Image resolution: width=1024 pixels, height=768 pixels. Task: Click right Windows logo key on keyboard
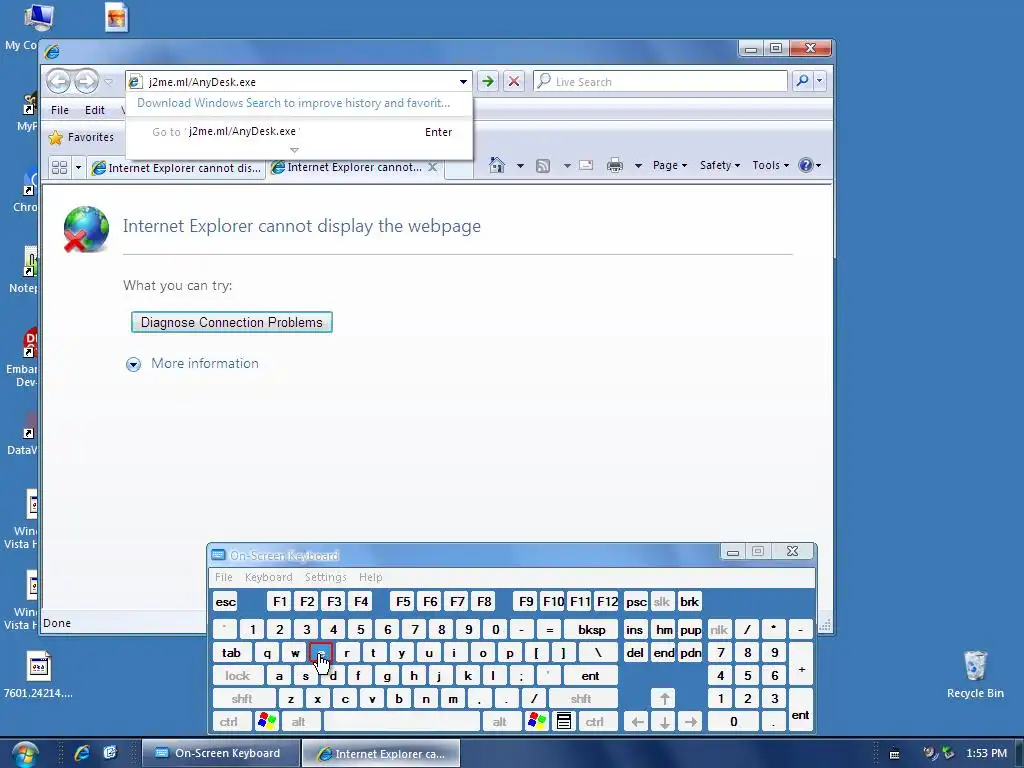537,722
